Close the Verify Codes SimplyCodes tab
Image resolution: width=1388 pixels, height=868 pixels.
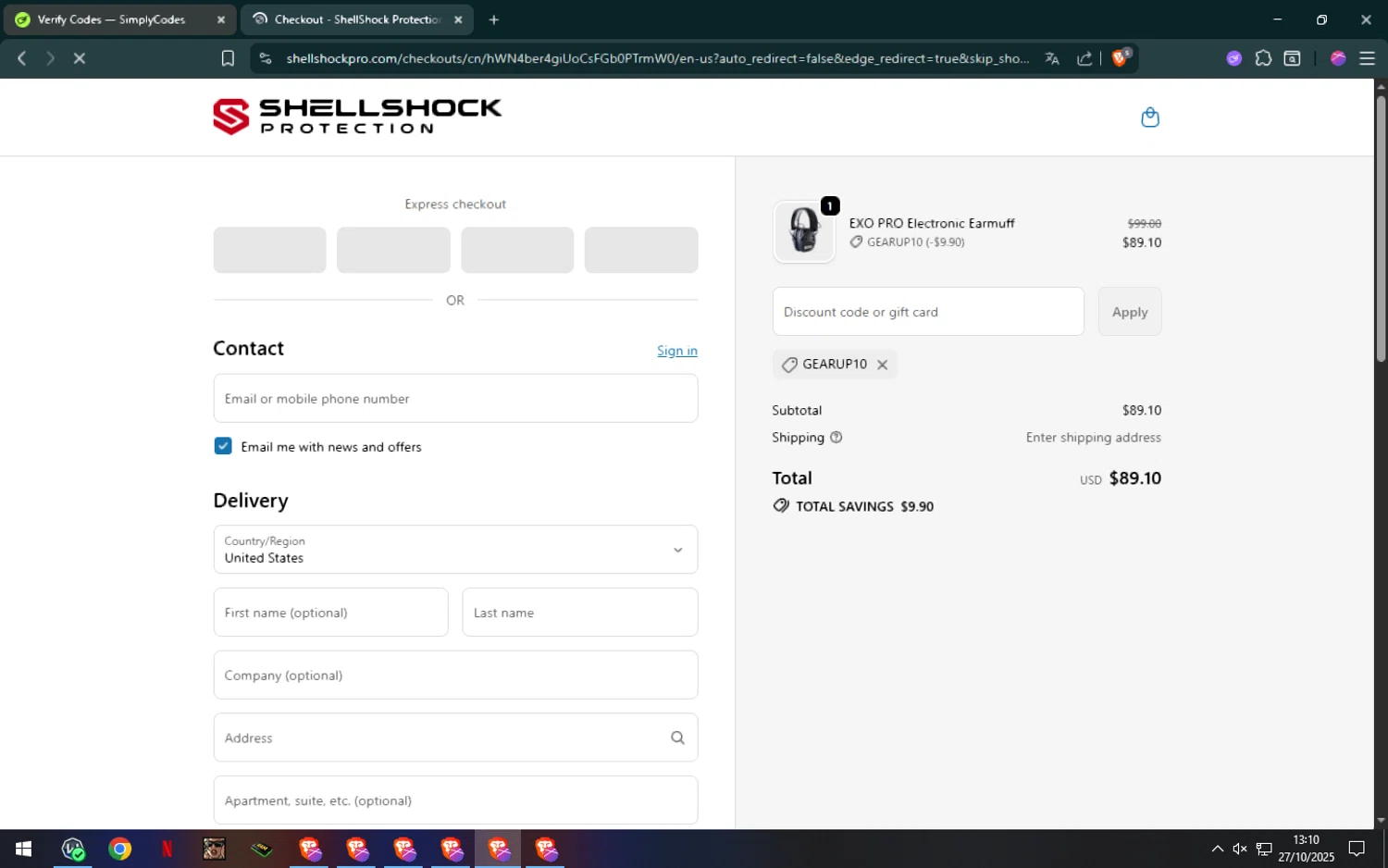[x=221, y=19]
